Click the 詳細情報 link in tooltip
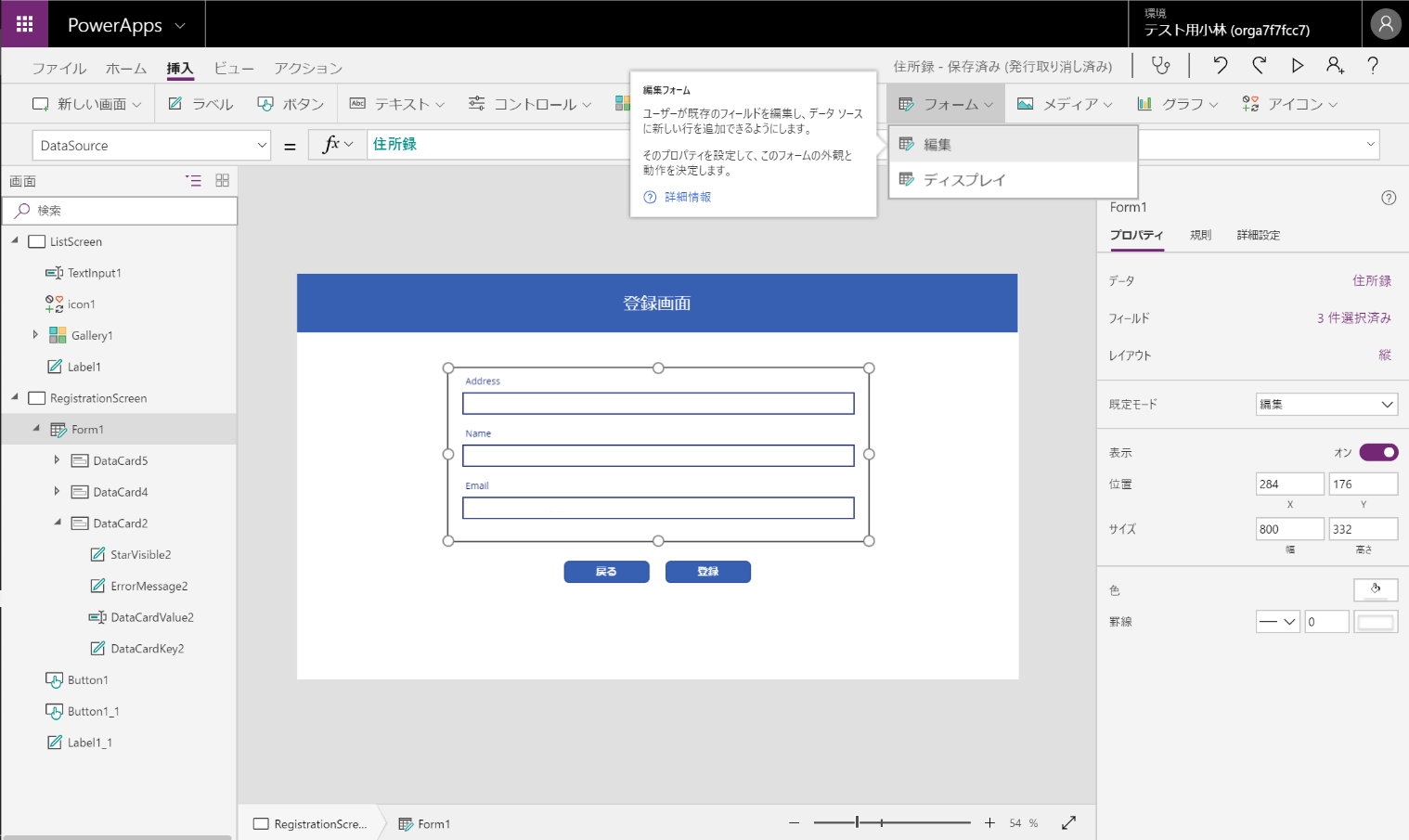Viewport: 1409px width, 840px height. click(x=687, y=197)
